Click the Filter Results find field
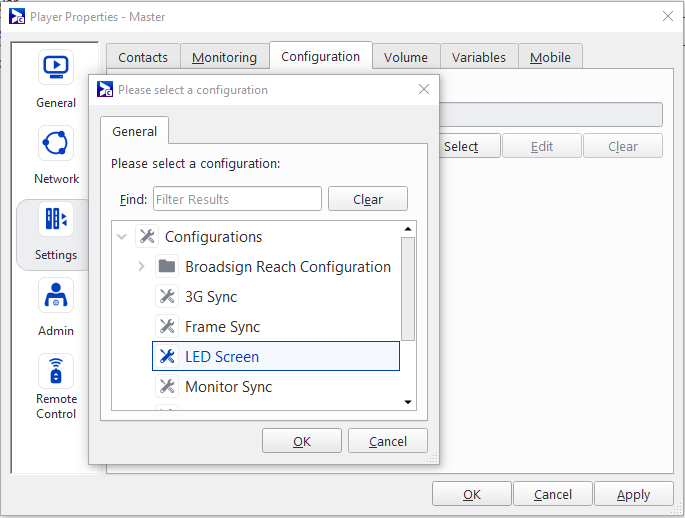 click(x=237, y=199)
